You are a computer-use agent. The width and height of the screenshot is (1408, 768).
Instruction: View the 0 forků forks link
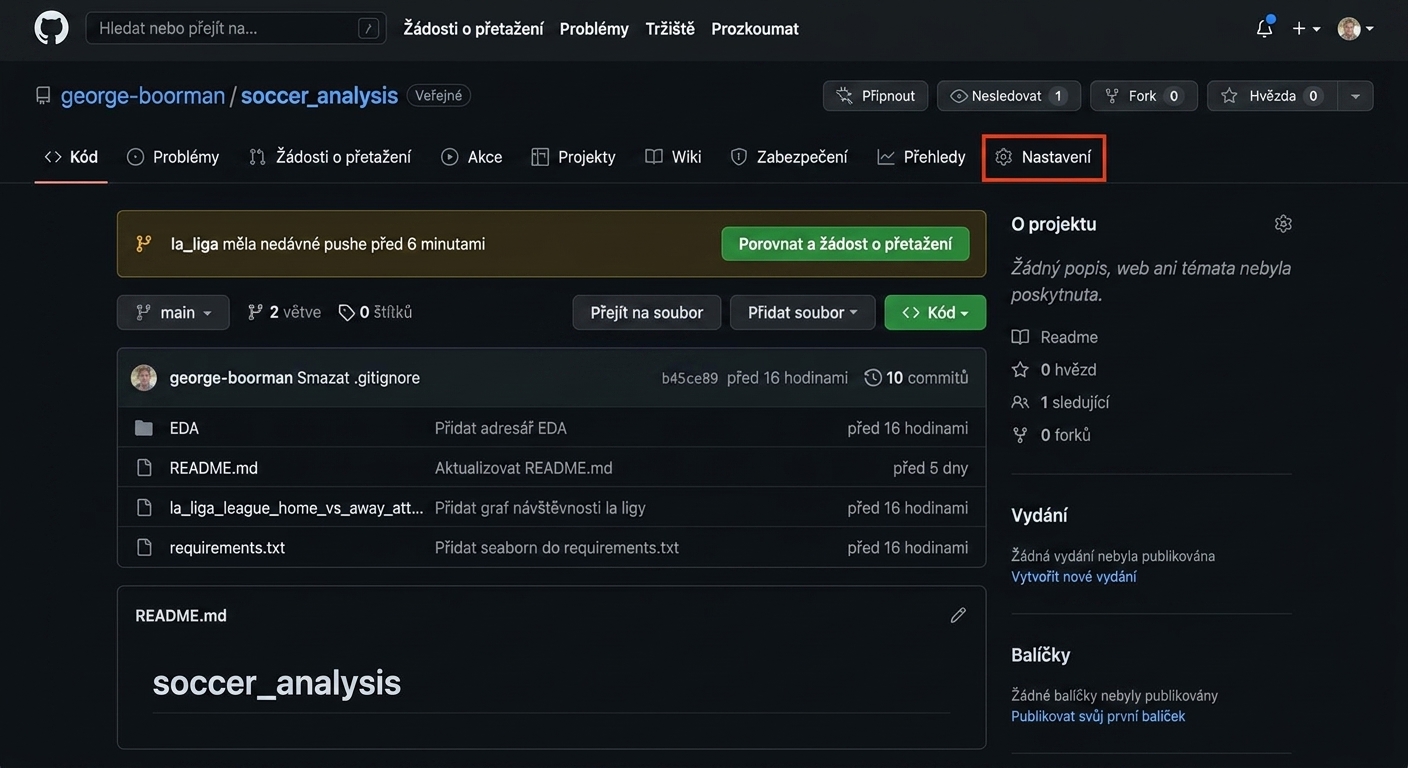point(1051,435)
